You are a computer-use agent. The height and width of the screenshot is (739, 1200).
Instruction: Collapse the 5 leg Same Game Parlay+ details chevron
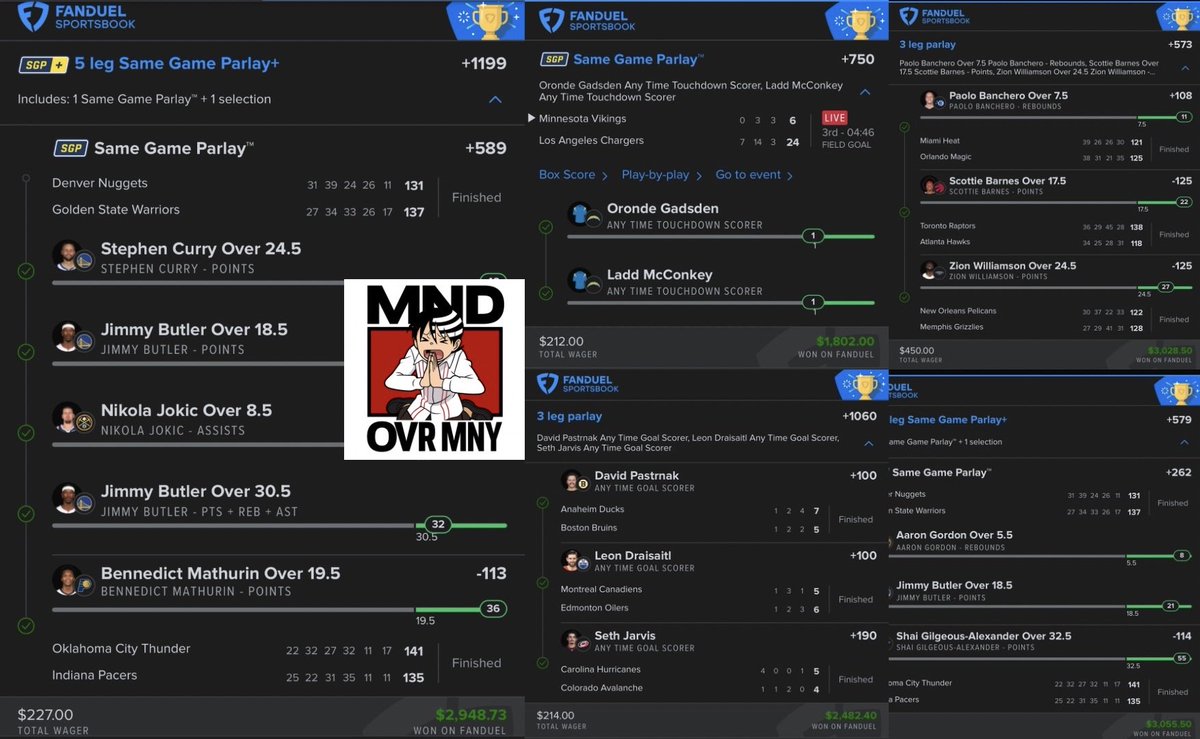click(x=494, y=100)
